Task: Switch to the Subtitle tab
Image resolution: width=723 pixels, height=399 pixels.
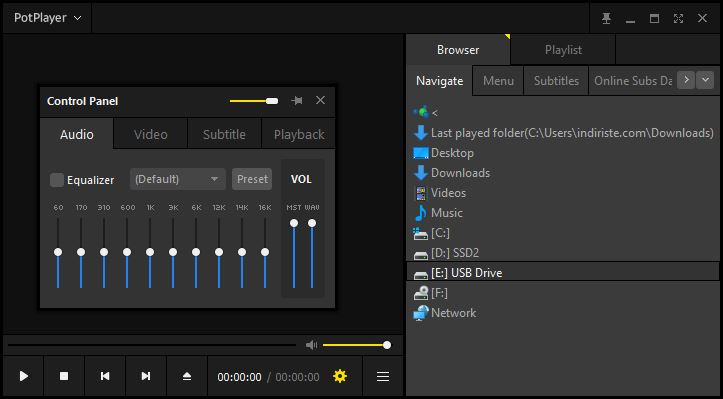Action: [224, 135]
